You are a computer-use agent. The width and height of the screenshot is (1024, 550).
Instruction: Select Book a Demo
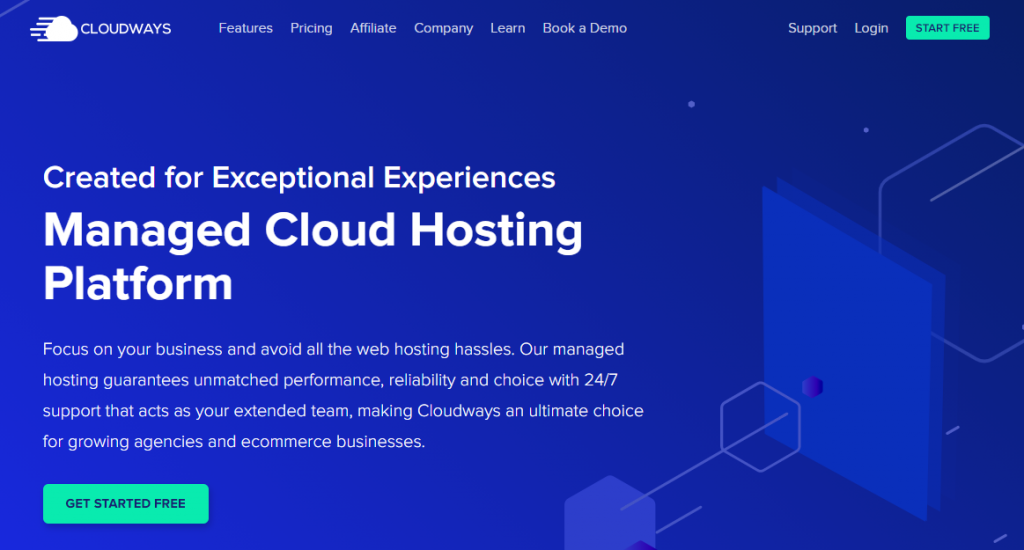pyautogui.click(x=584, y=28)
